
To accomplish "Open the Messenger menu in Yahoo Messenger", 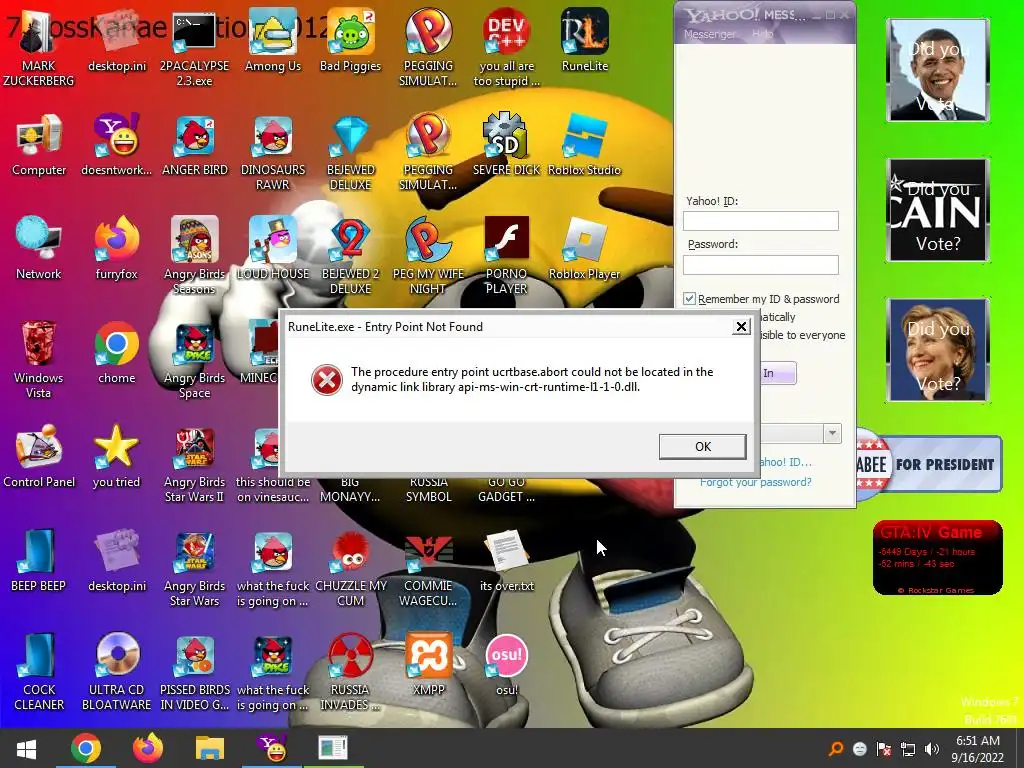I will coord(709,34).
